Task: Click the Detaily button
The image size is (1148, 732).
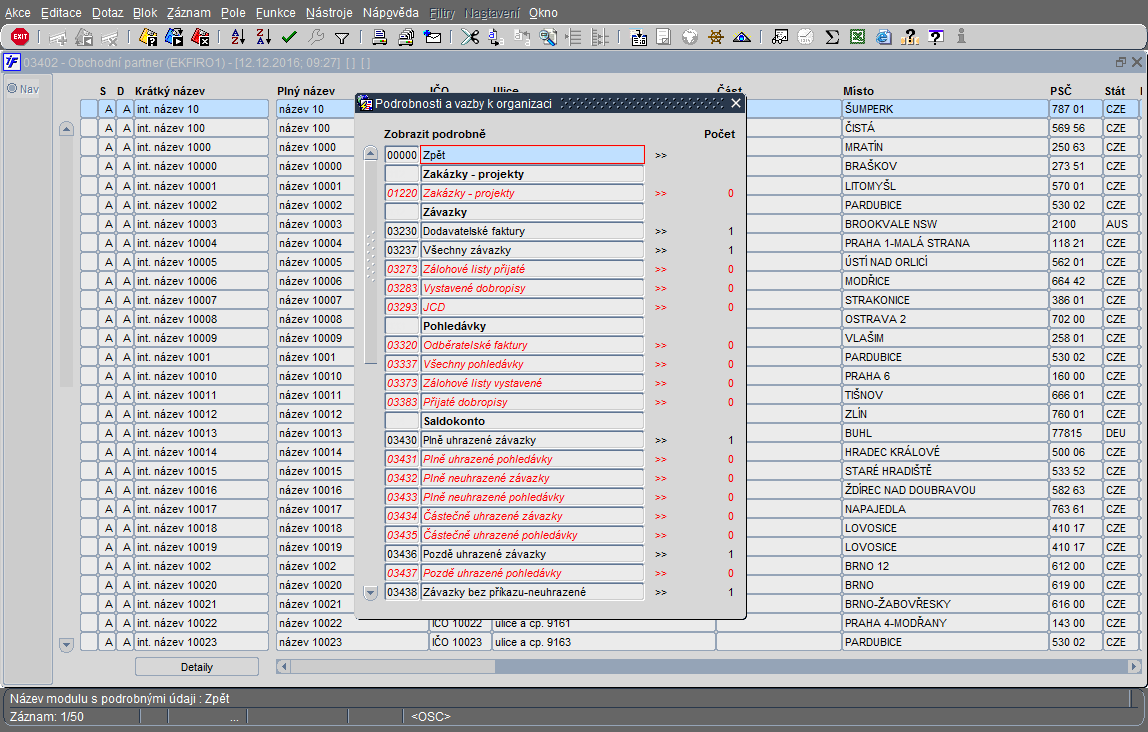Action: 197,667
